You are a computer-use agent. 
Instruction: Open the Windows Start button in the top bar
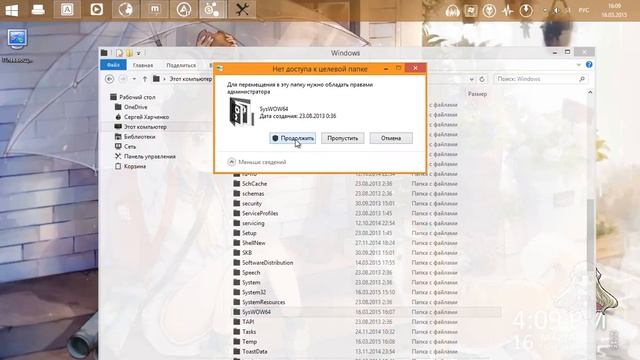coord(11,9)
